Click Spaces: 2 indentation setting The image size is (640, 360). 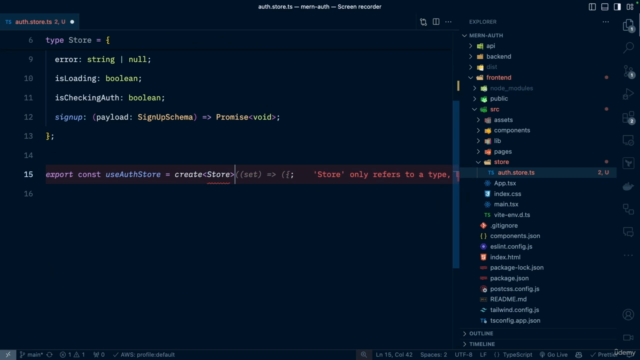click(x=433, y=355)
